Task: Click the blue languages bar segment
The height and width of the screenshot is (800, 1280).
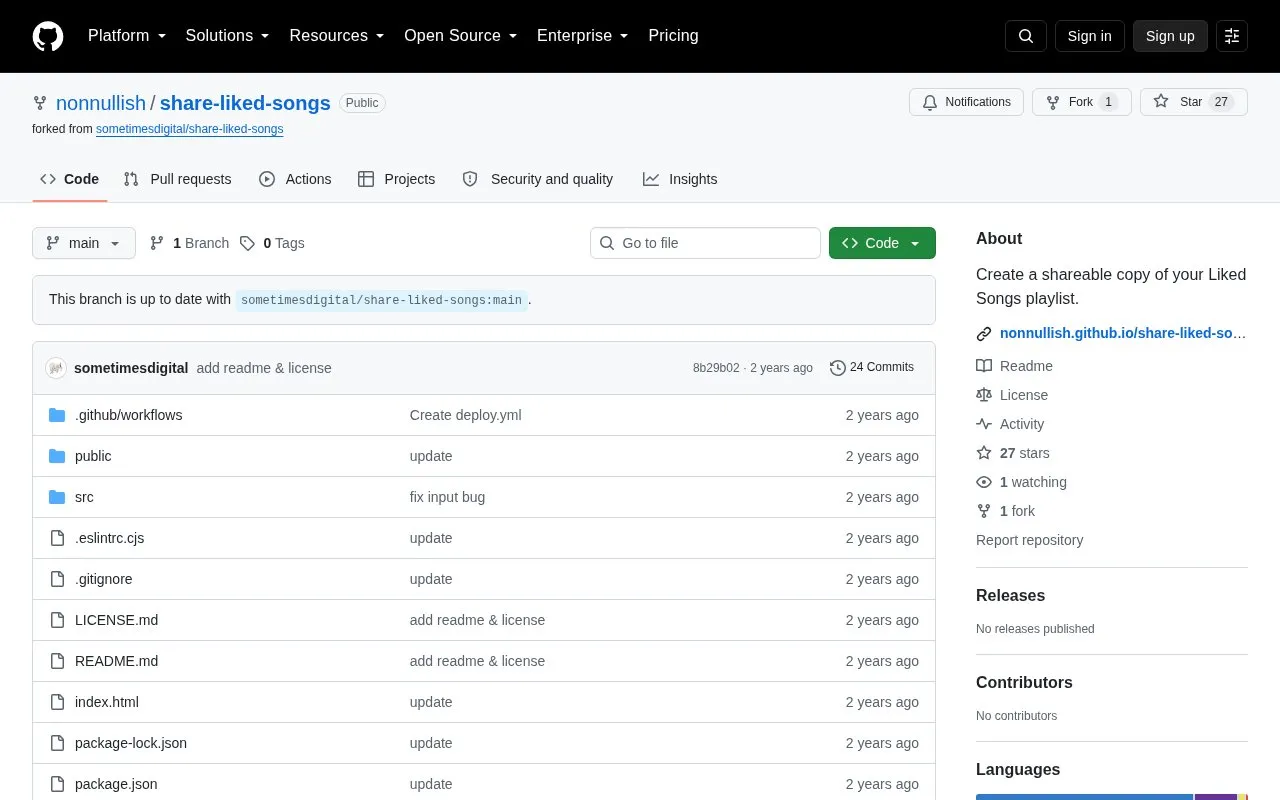Action: click(x=1085, y=797)
